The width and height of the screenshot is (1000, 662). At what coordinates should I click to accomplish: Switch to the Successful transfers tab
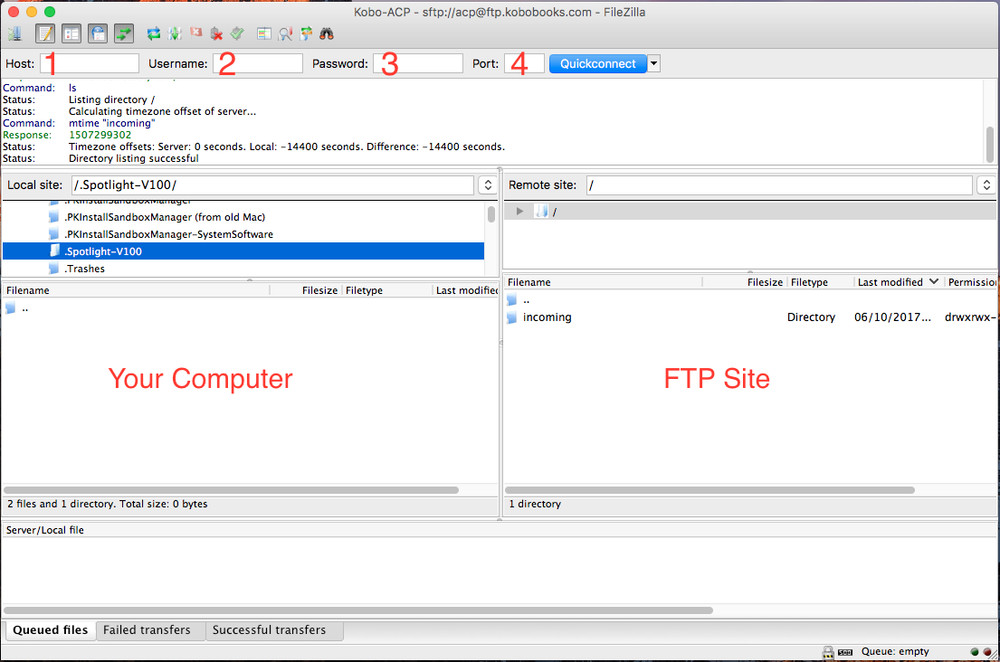268,630
